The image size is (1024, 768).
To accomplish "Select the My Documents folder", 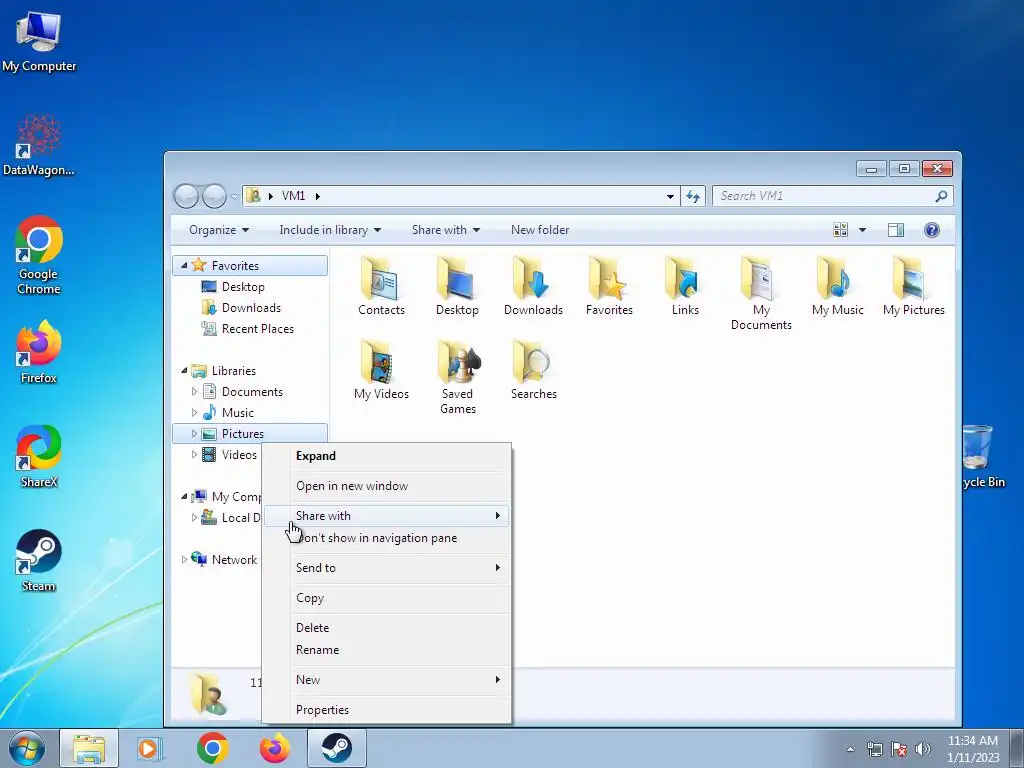I will [761, 293].
